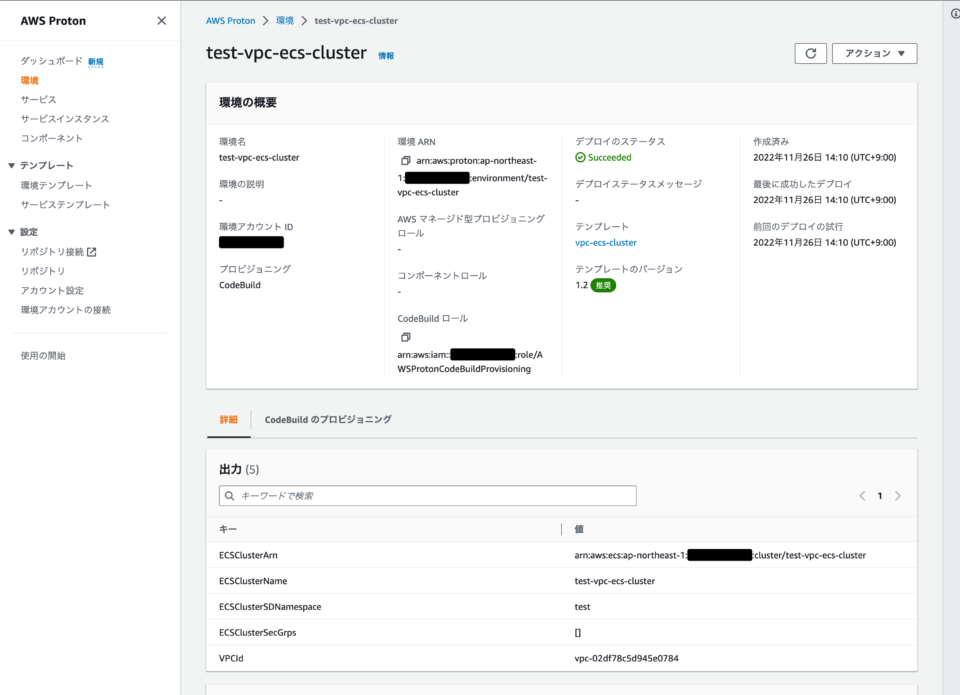The image size is (960, 695).
Task: Click the Succeeded status check icon
Action: (x=580, y=157)
